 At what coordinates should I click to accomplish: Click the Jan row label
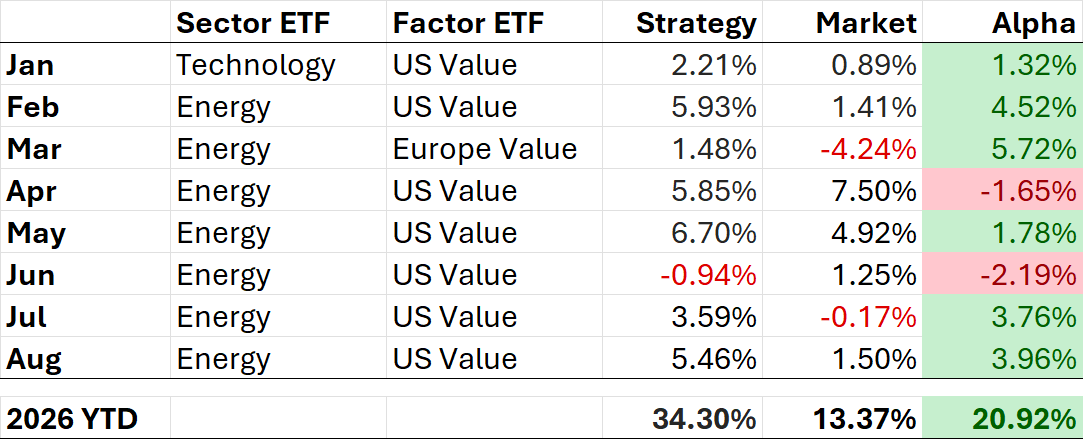click(30, 65)
